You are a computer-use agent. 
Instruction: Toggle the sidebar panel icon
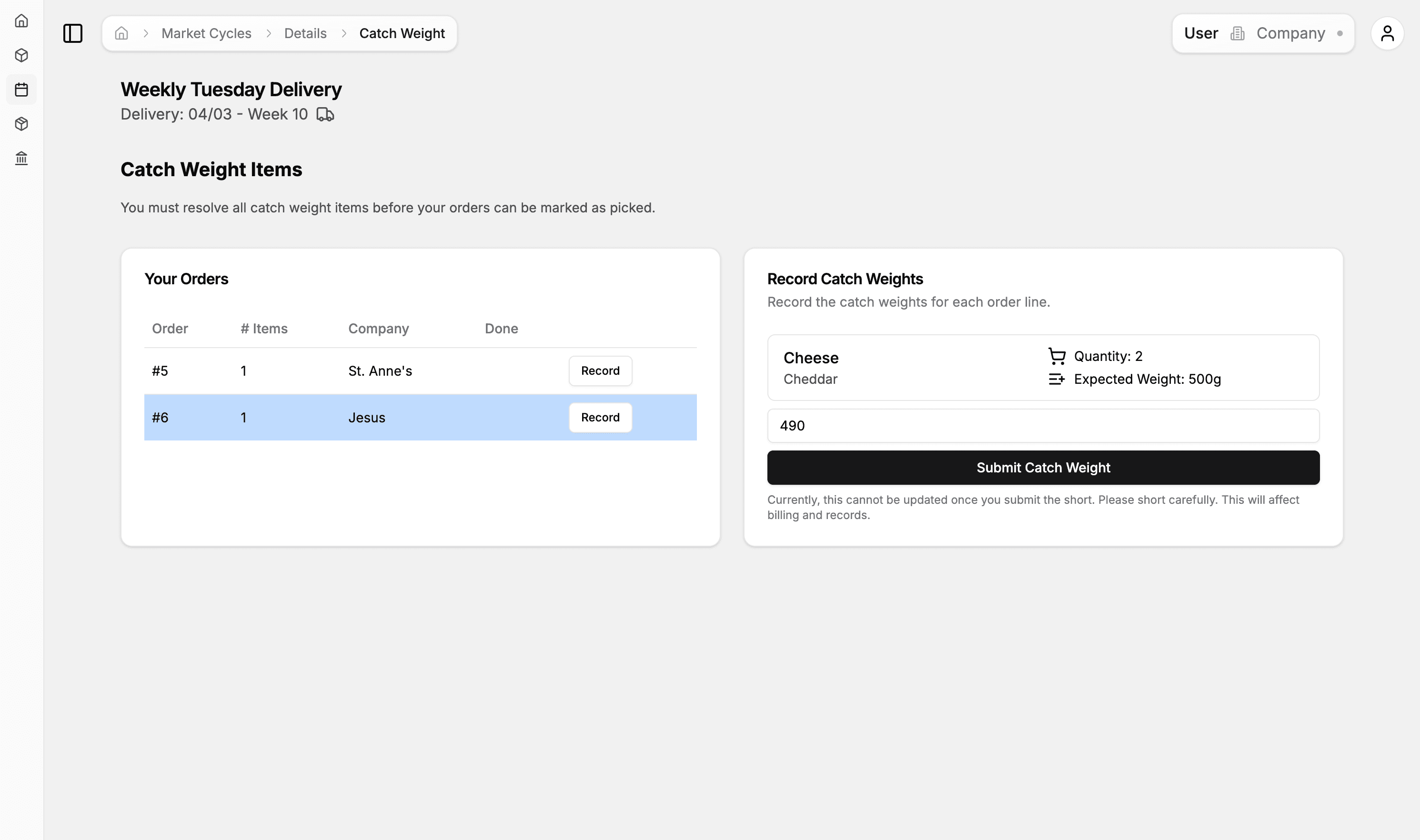coord(72,33)
